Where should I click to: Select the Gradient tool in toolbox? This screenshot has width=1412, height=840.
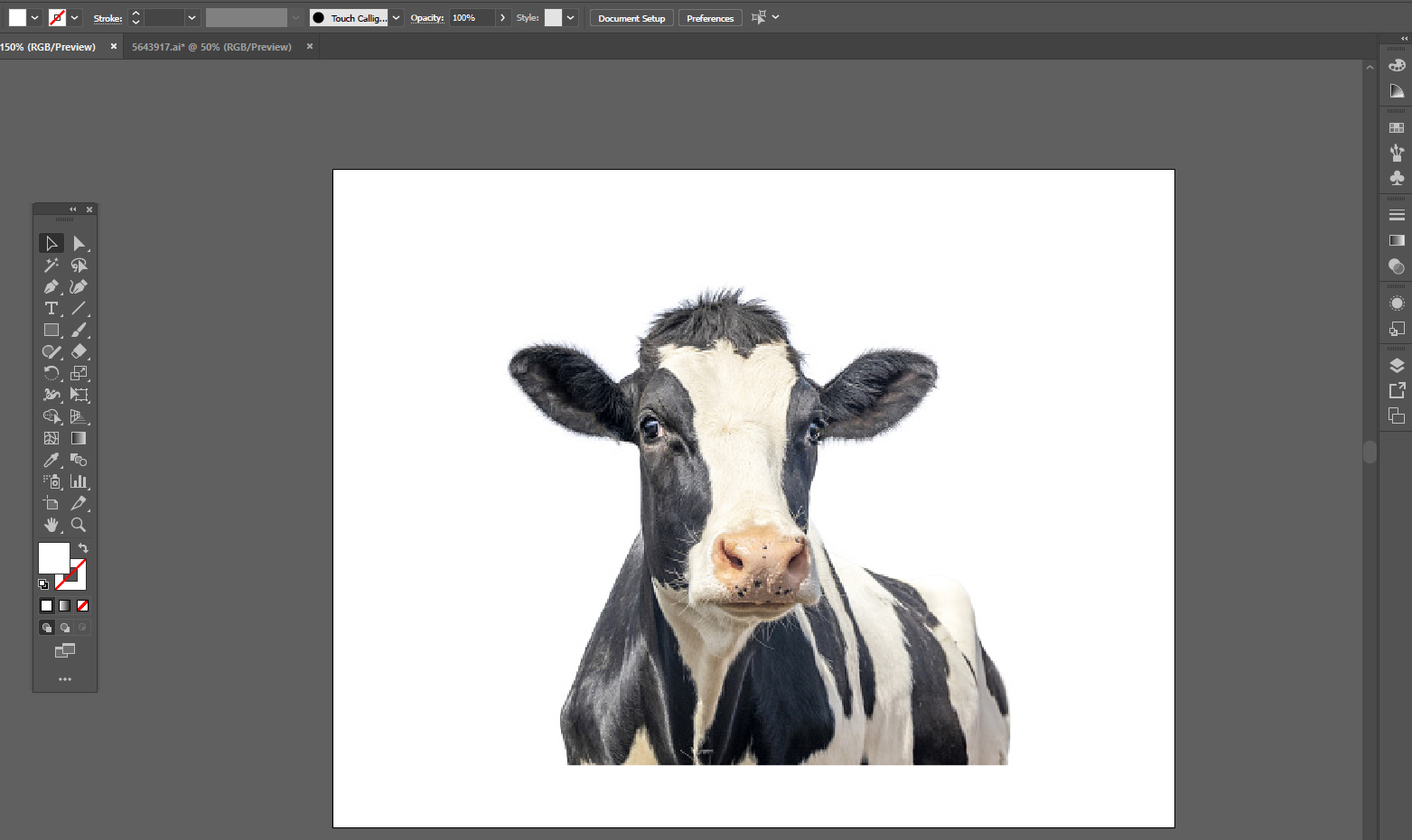click(x=79, y=438)
